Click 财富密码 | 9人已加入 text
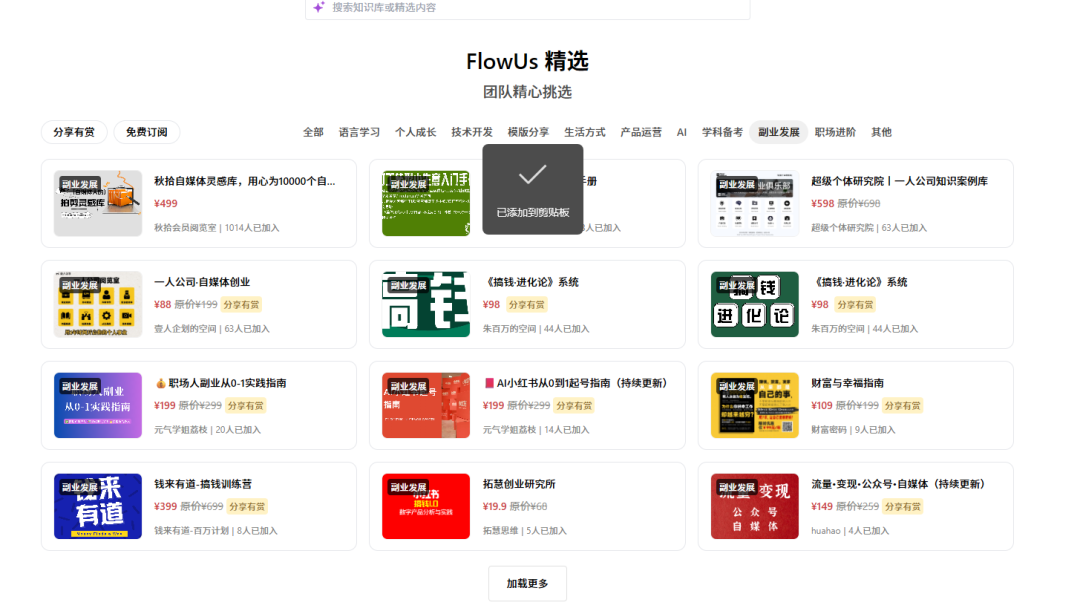This screenshot has width=1080, height=614. [x=853, y=429]
